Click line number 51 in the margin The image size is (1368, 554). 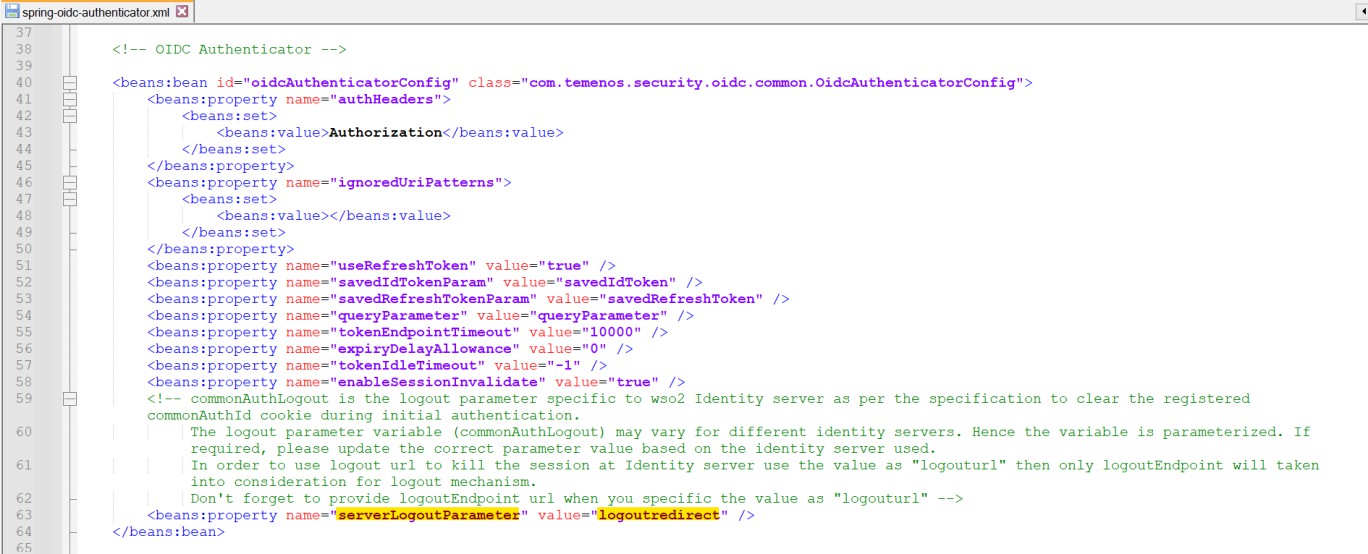(x=23, y=266)
